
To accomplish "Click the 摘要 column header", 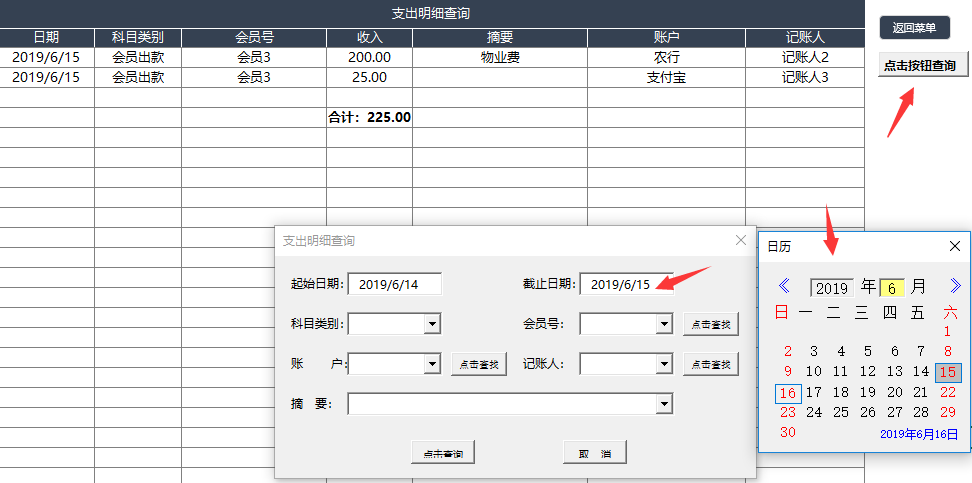I will pyautogui.click(x=500, y=38).
